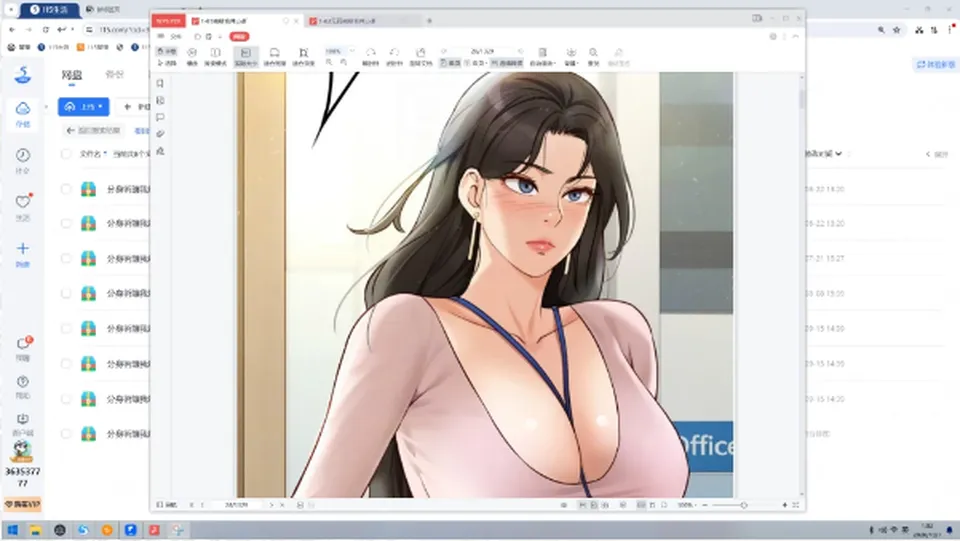Click the back-to-previous-folder button
Viewport: 960px width, 541px height.
[94, 130]
